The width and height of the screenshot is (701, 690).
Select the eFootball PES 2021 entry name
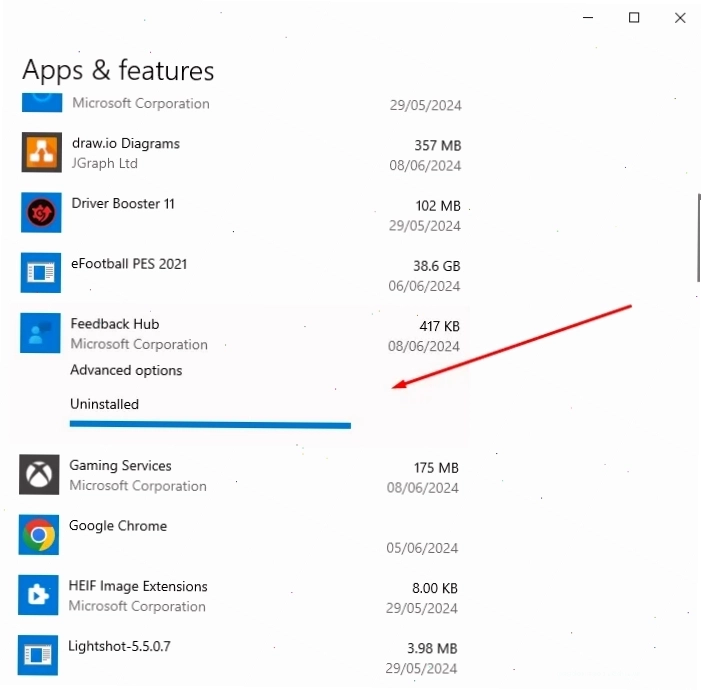click(x=129, y=264)
